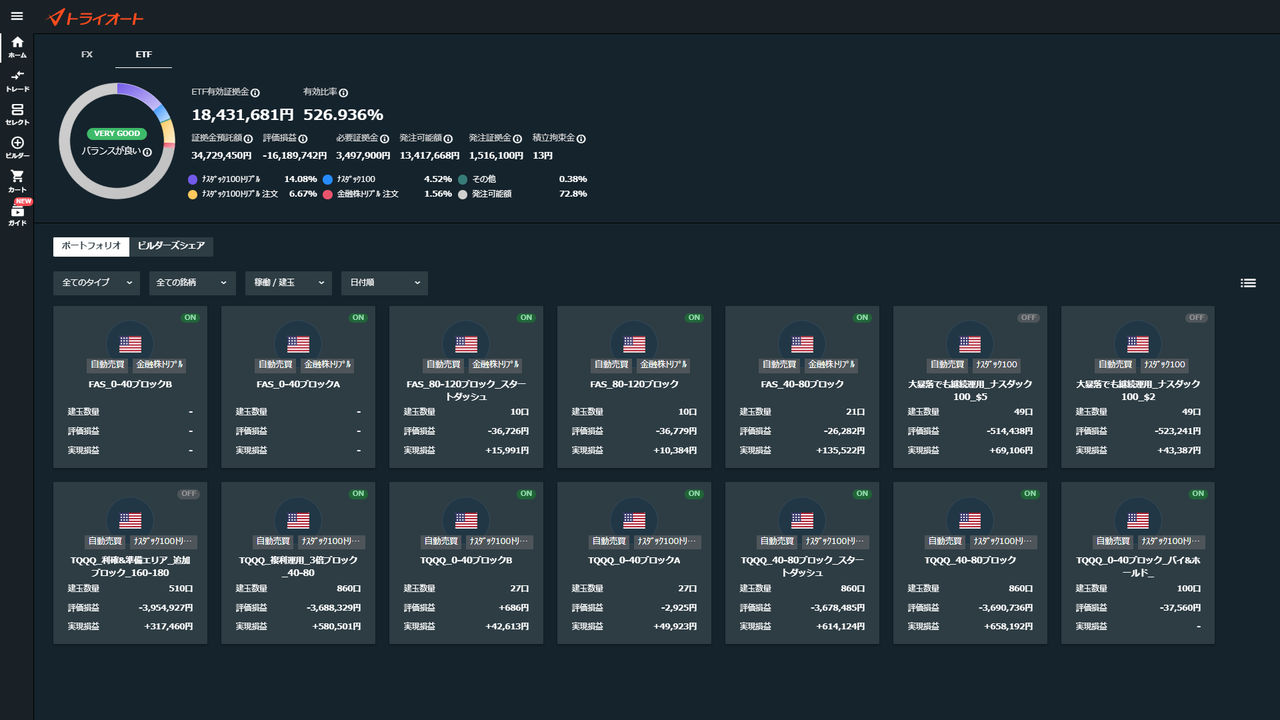Click the VERY GOOD balance badge

[116, 134]
